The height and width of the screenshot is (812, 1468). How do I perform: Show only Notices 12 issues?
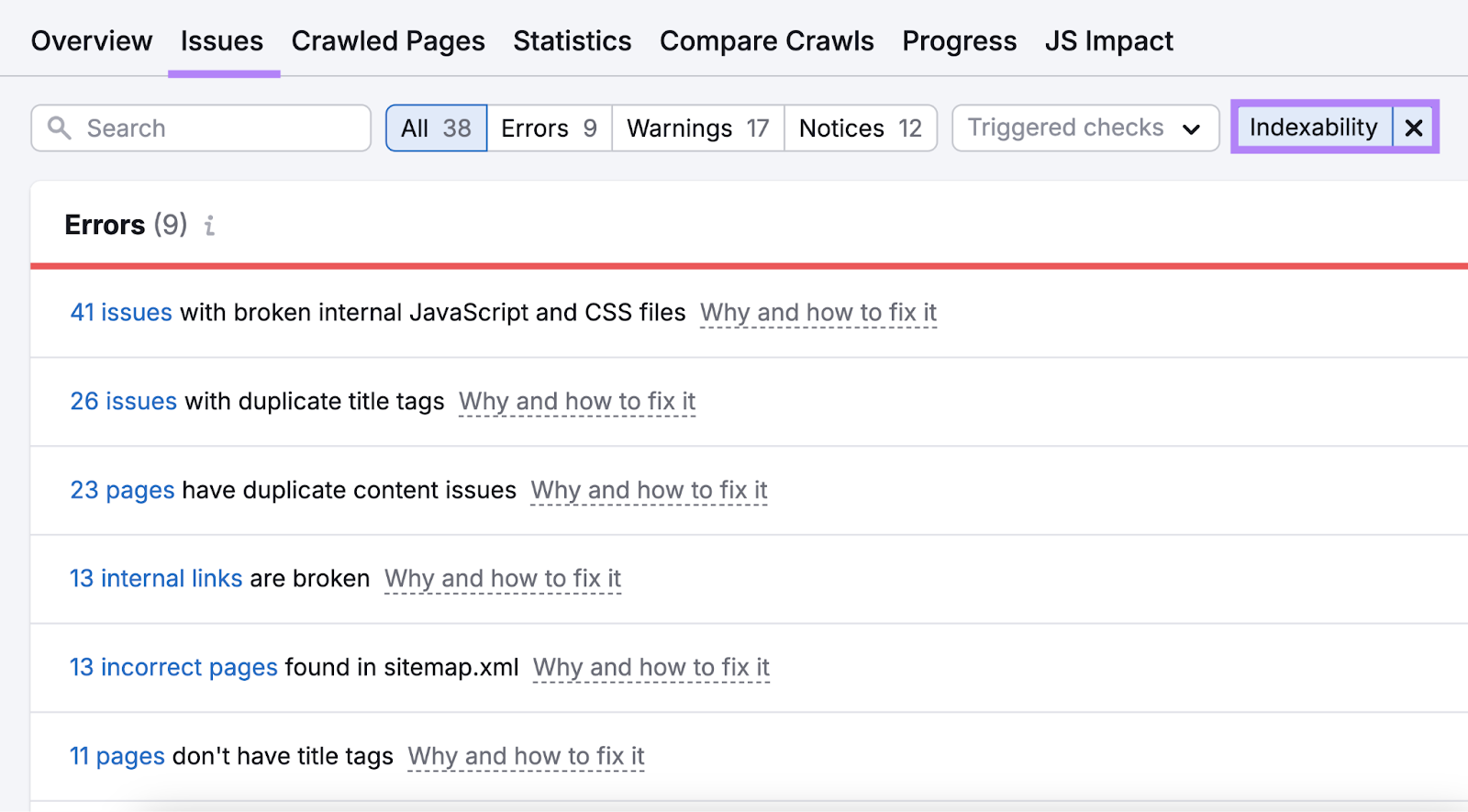point(860,128)
